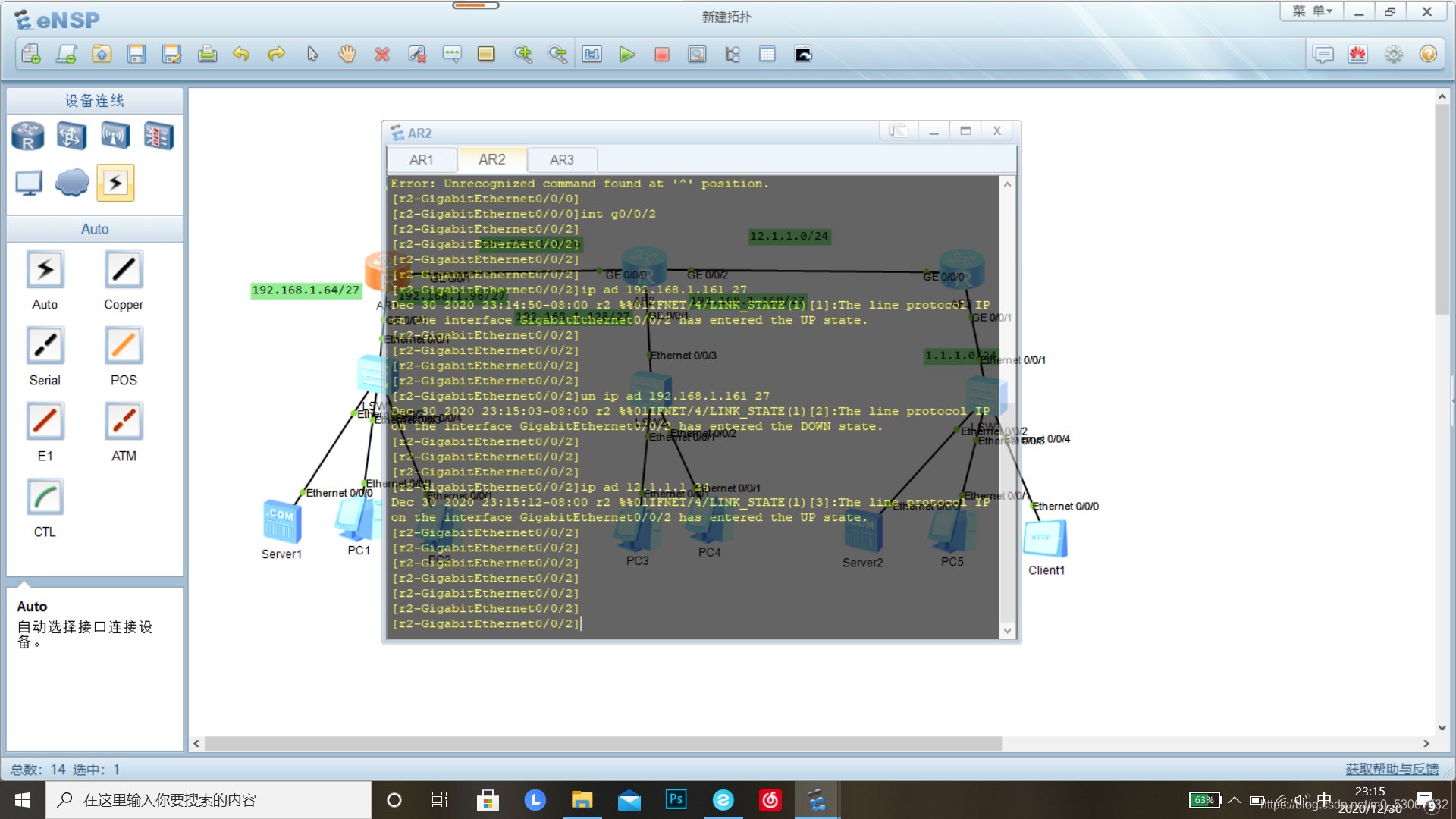Click the Task View taskbar icon
This screenshot has height=819, width=1456.
point(440,800)
